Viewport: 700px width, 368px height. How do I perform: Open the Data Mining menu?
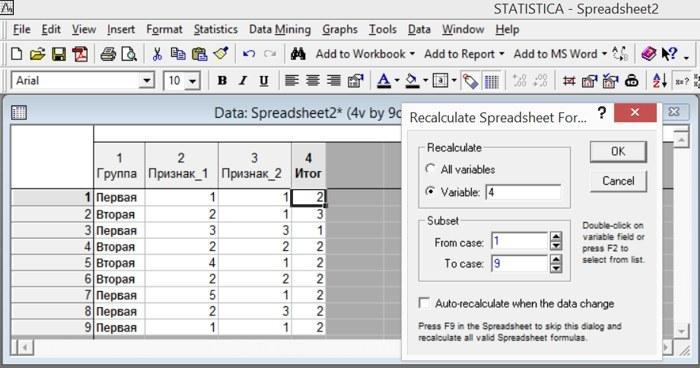coord(280,29)
